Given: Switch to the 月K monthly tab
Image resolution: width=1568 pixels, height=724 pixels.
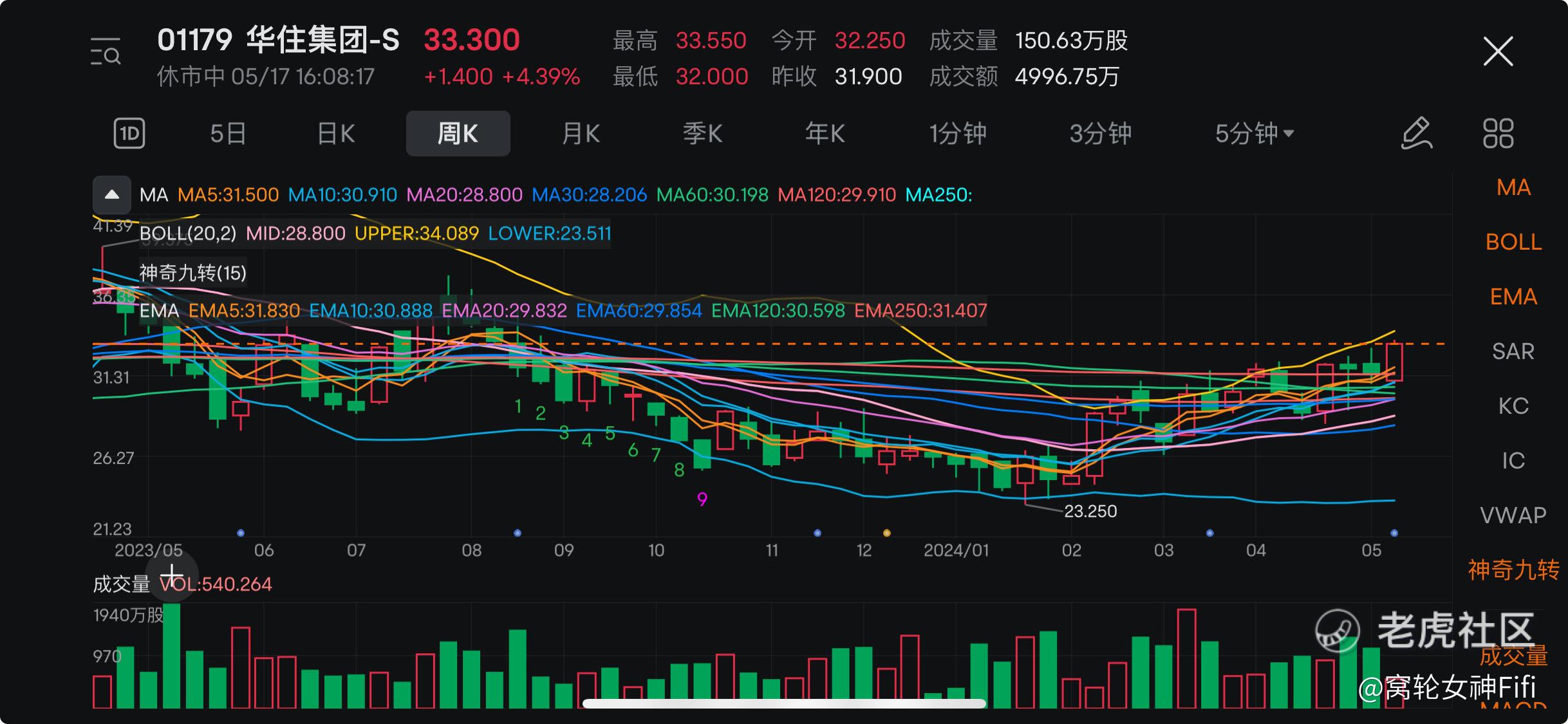Looking at the screenshot, I should (x=581, y=133).
